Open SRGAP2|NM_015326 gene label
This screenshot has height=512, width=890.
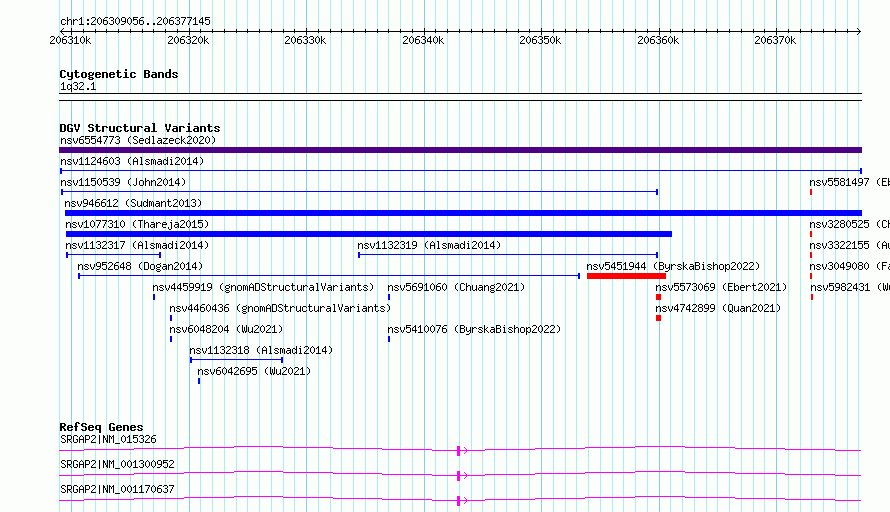coord(108,439)
